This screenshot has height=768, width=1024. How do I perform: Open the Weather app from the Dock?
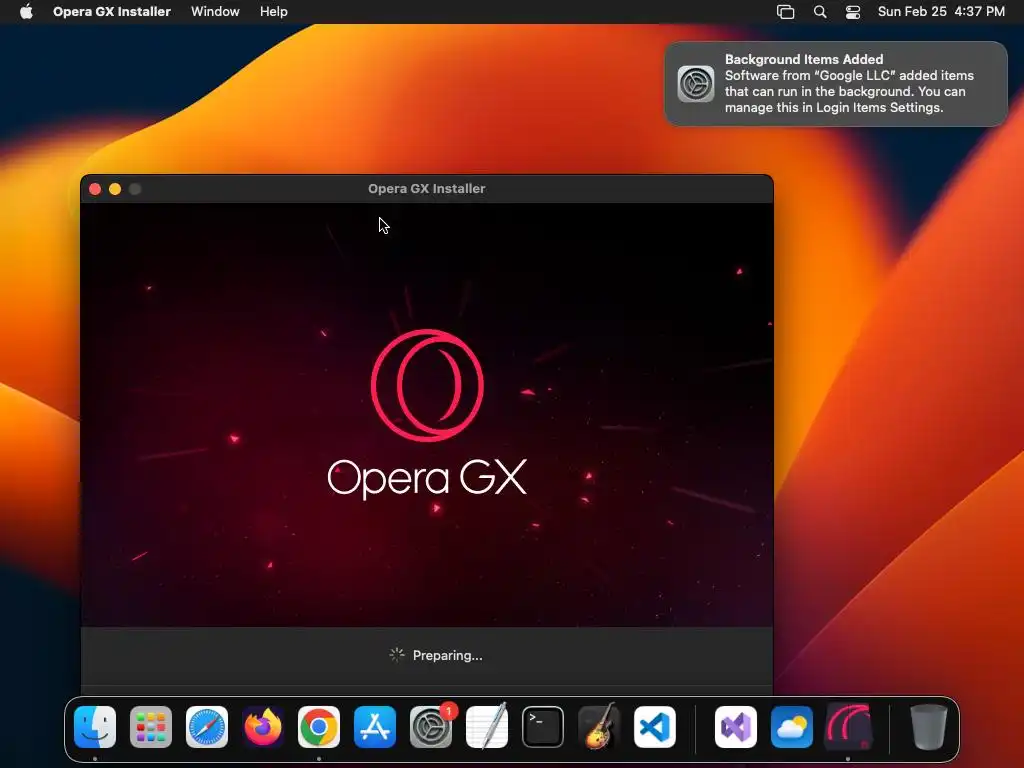coord(792,727)
